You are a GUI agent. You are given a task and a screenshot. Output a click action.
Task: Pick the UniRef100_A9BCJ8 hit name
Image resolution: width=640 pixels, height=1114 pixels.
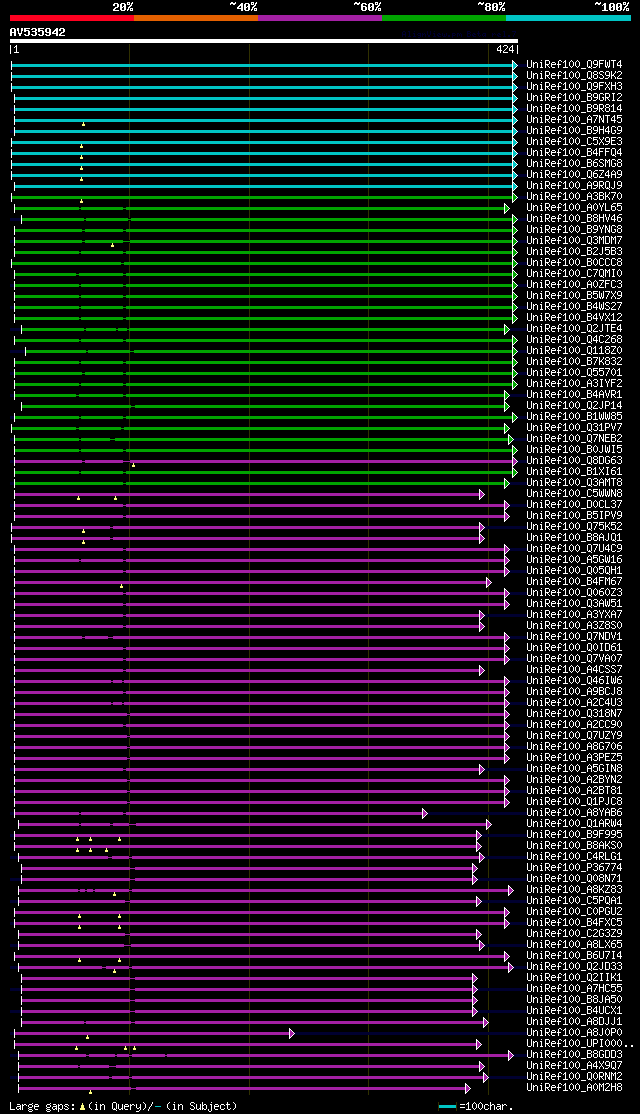(575, 692)
